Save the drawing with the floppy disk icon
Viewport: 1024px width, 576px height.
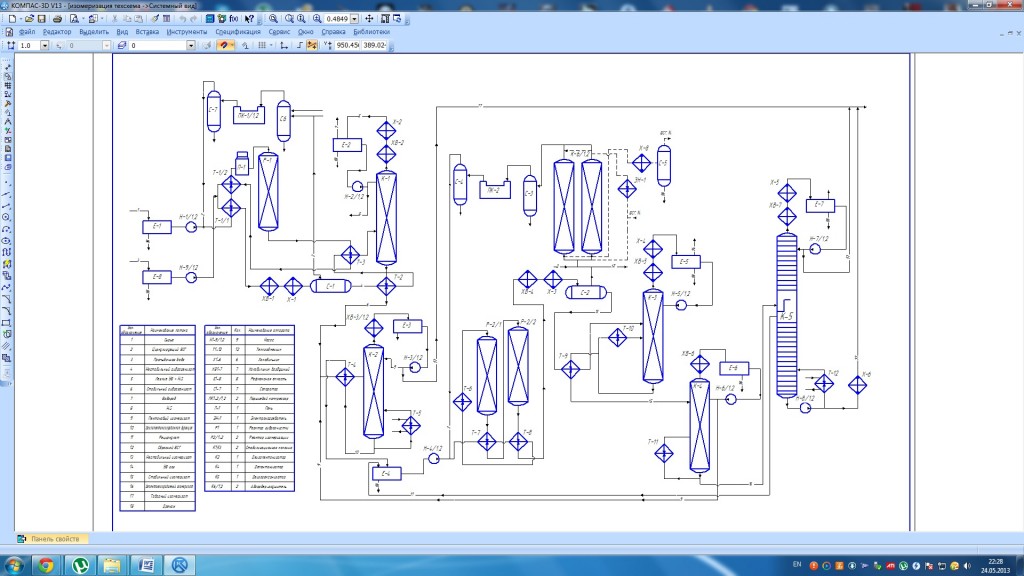point(41,19)
